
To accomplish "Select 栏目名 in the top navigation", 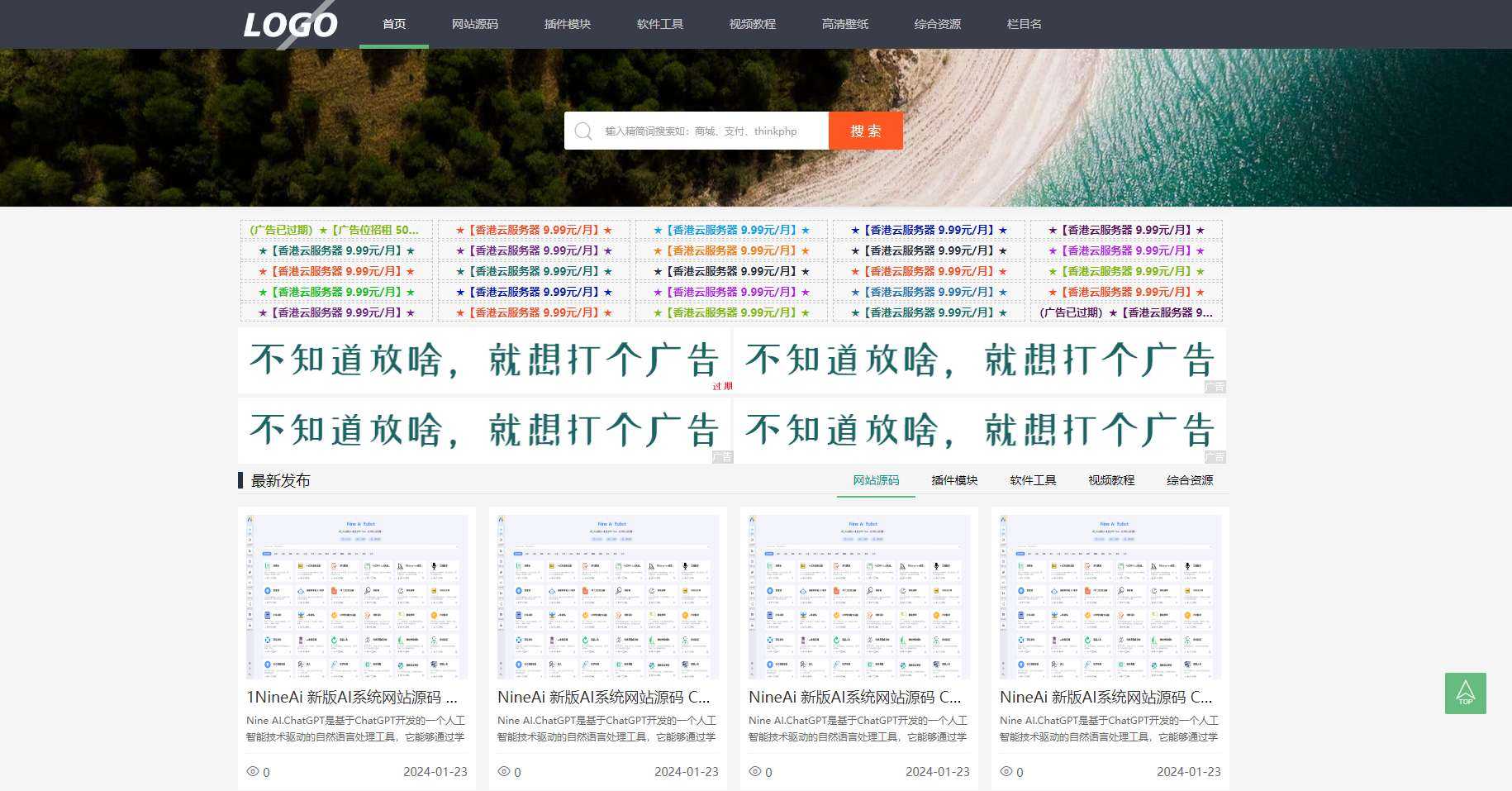I will pyautogui.click(x=1023, y=24).
